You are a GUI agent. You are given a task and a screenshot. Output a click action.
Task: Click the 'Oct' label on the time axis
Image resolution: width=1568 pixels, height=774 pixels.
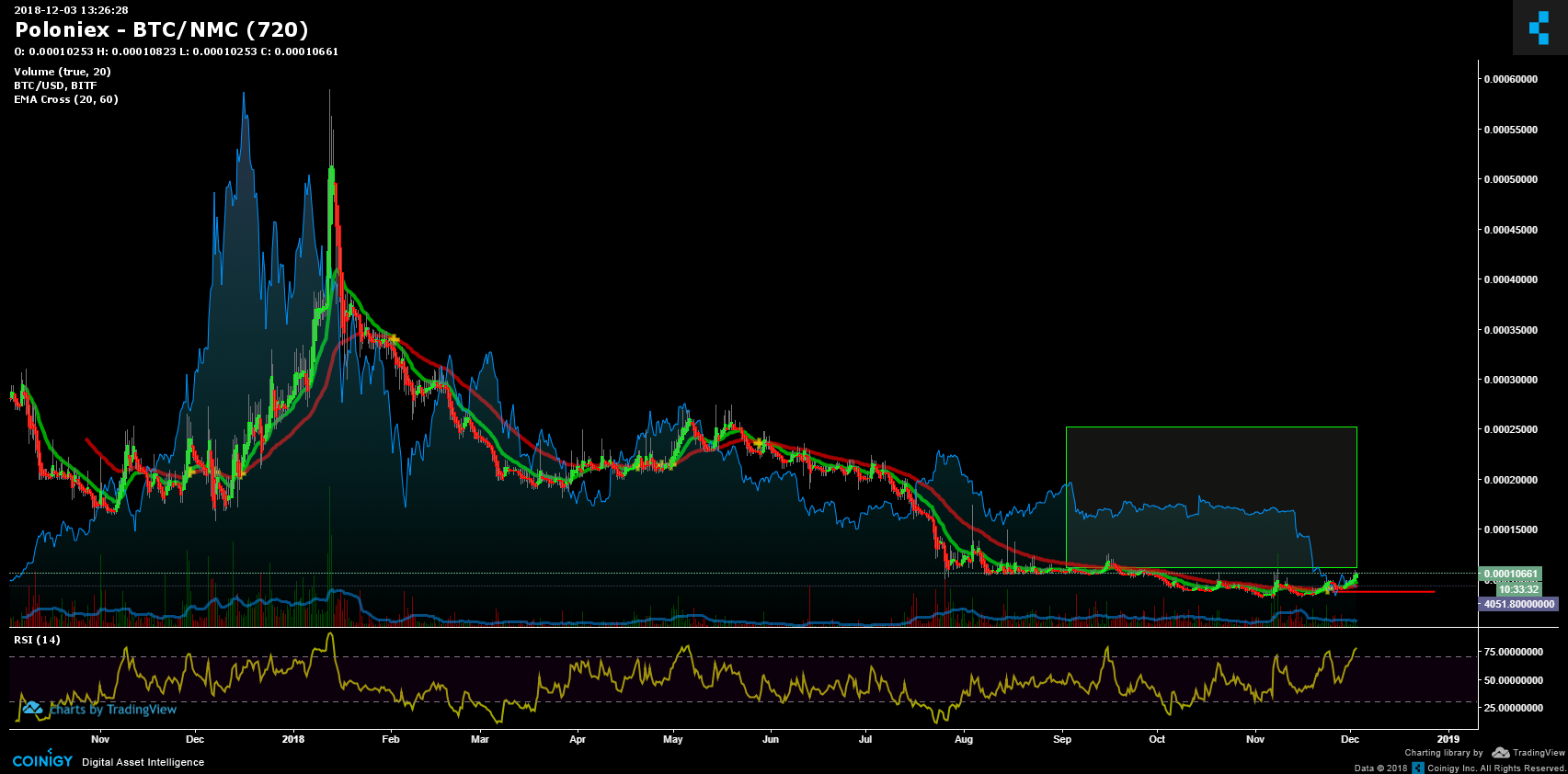1157,739
